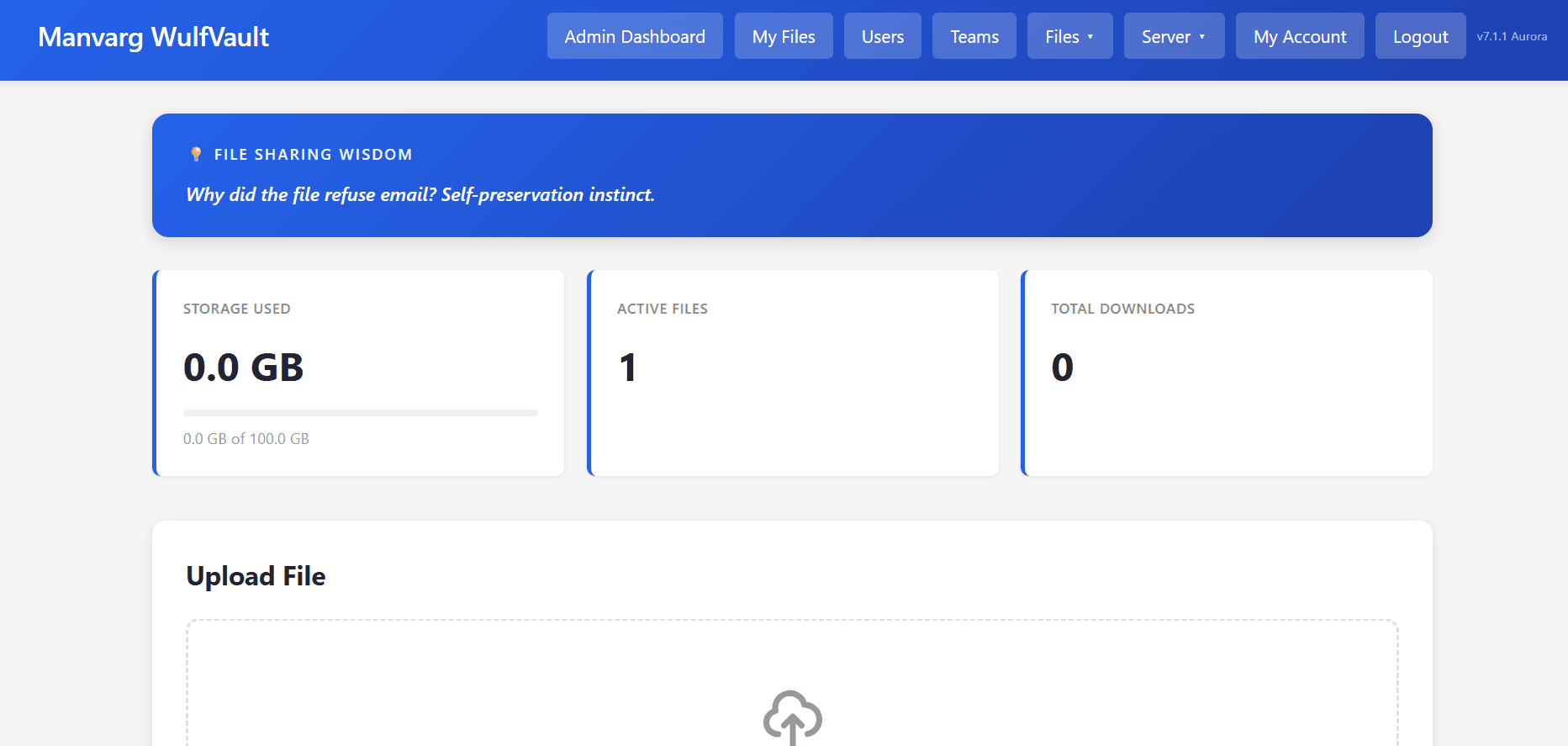Click the STORAGE USED label
Viewport: 1568px width, 746px height.
[237, 309]
